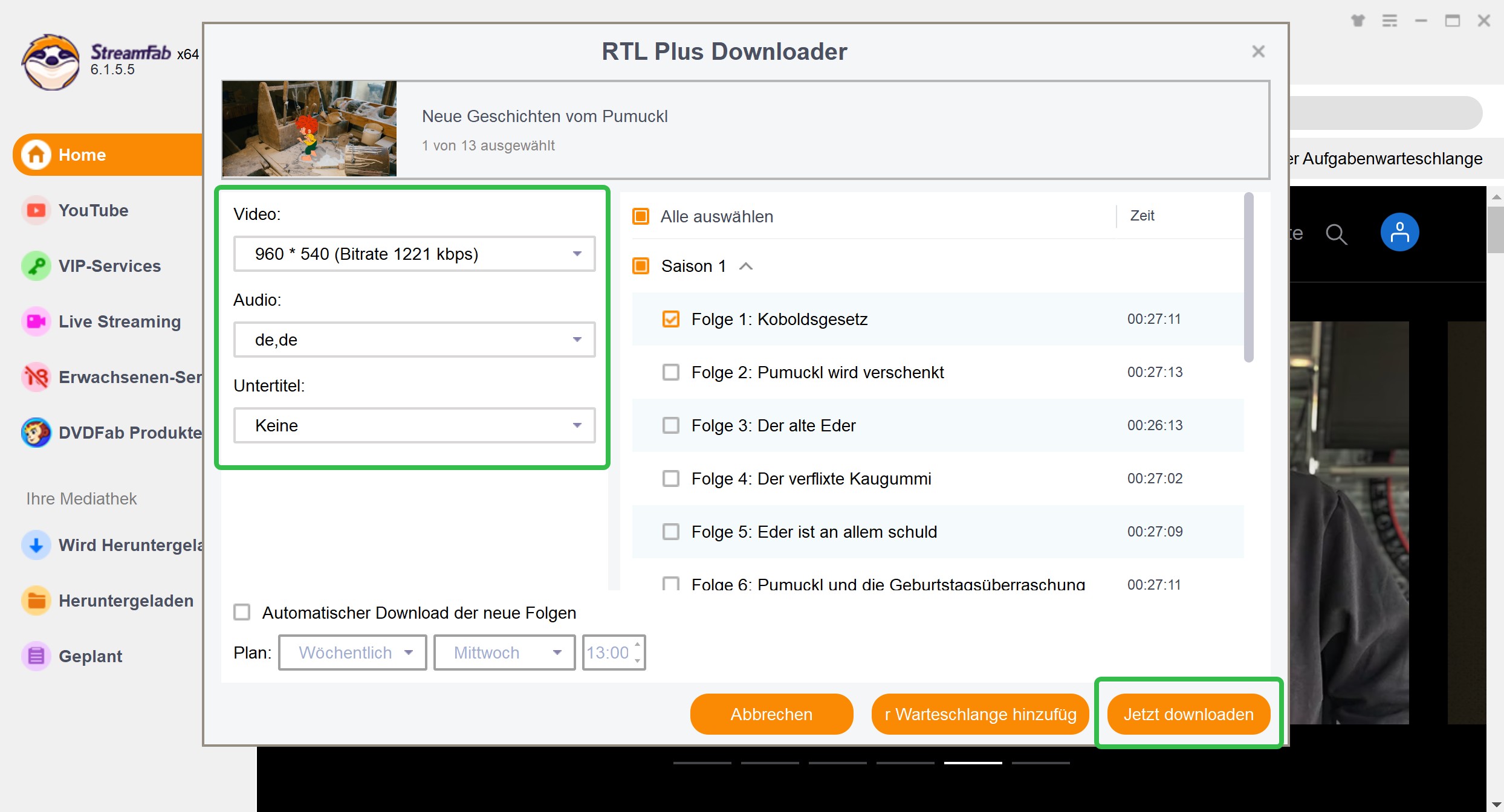Click the green VIP-Services key icon

click(36, 266)
